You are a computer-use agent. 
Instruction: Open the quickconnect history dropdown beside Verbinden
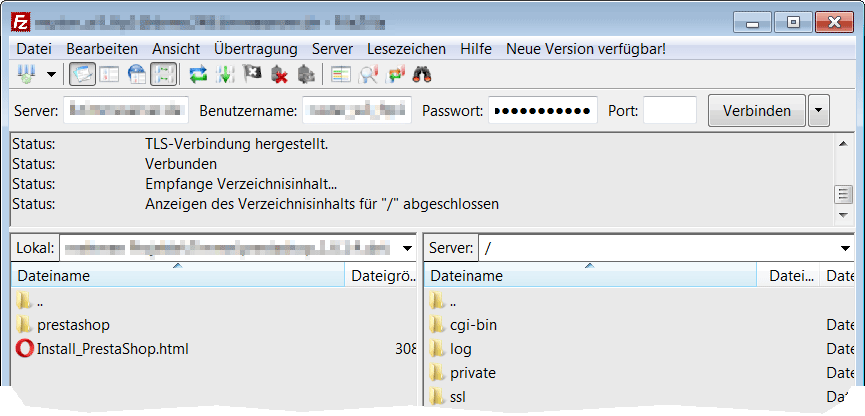(x=819, y=110)
